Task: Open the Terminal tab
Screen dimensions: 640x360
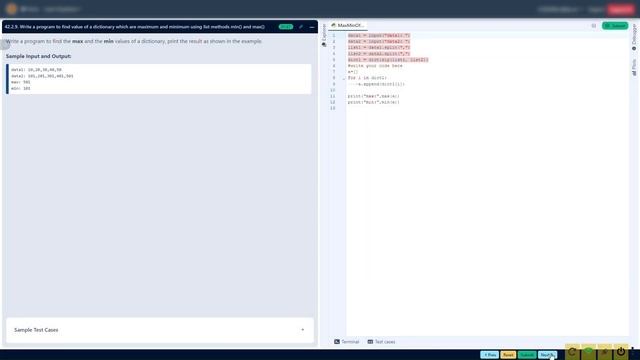Action: [347, 342]
